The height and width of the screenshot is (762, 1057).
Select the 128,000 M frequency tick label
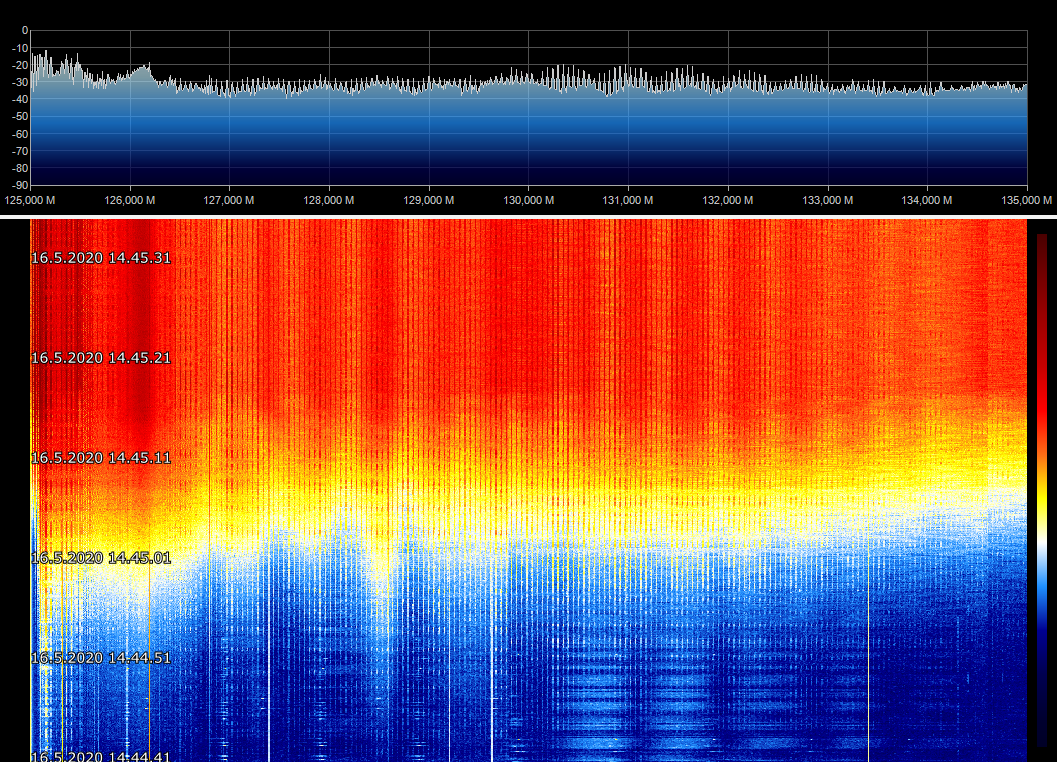[x=329, y=200]
